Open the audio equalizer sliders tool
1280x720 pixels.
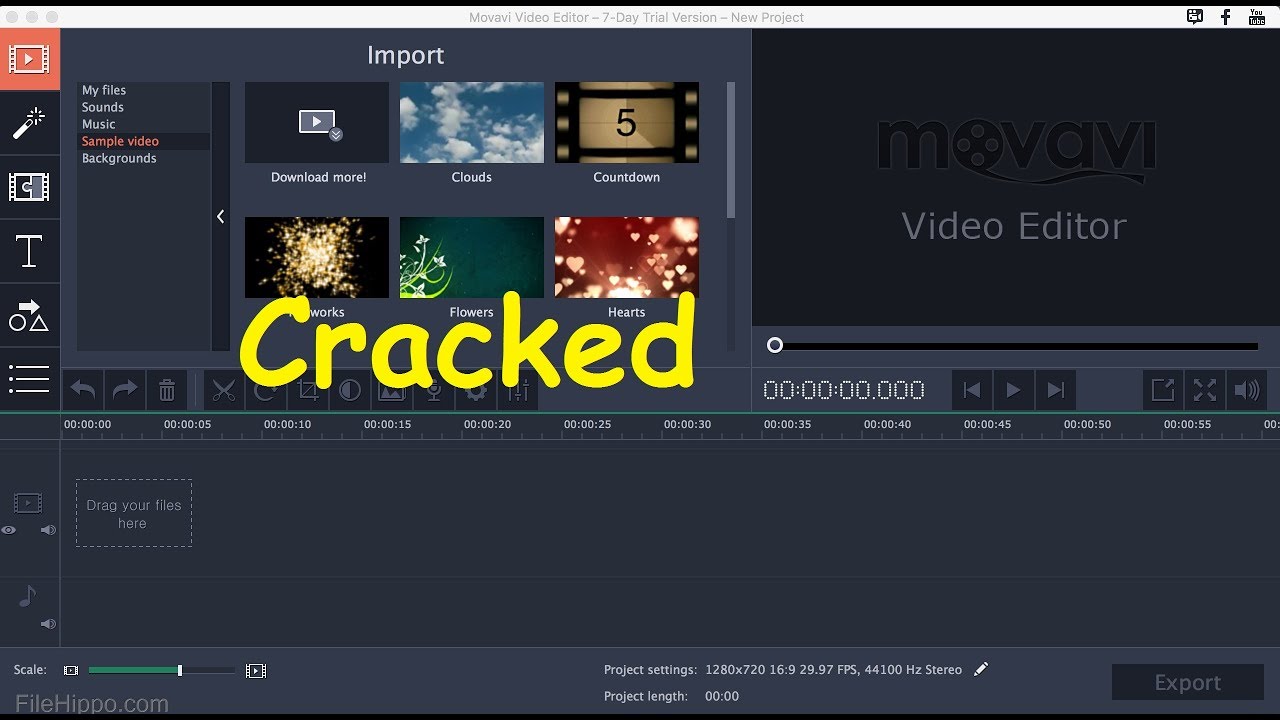click(x=518, y=390)
